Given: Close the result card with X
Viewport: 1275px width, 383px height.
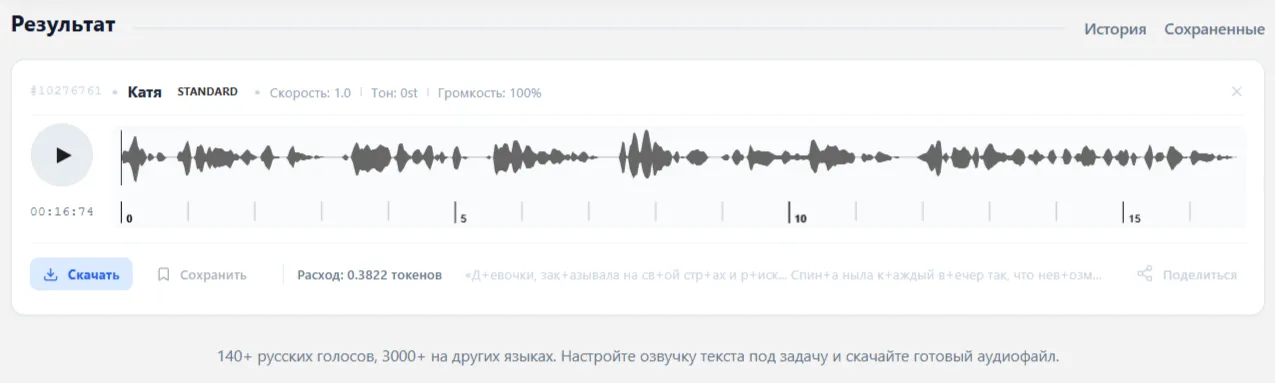Looking at the screenshot, I should pyautogui.click(x=1236, y=92).
